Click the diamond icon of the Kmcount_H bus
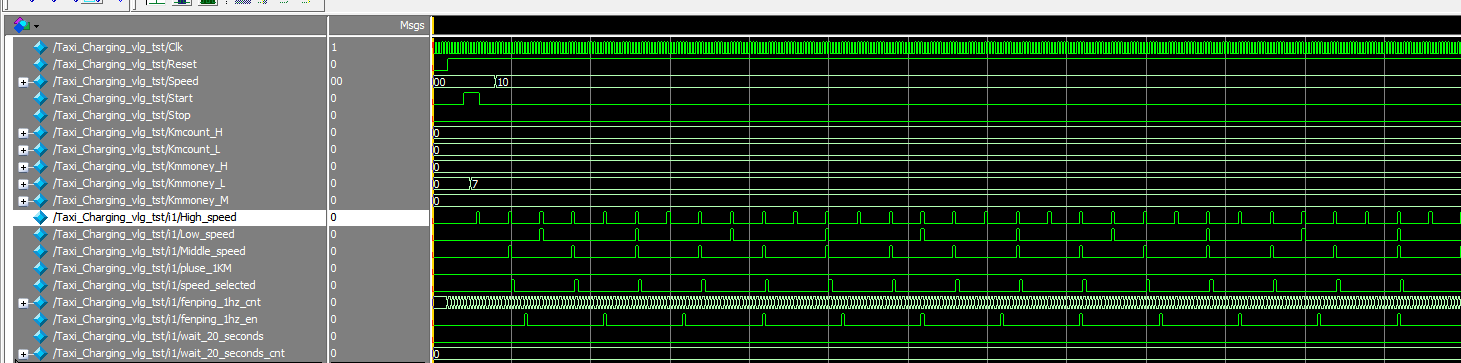This screenshot has height=363, width=1461. pyautogui.click(x=40, y=132)
